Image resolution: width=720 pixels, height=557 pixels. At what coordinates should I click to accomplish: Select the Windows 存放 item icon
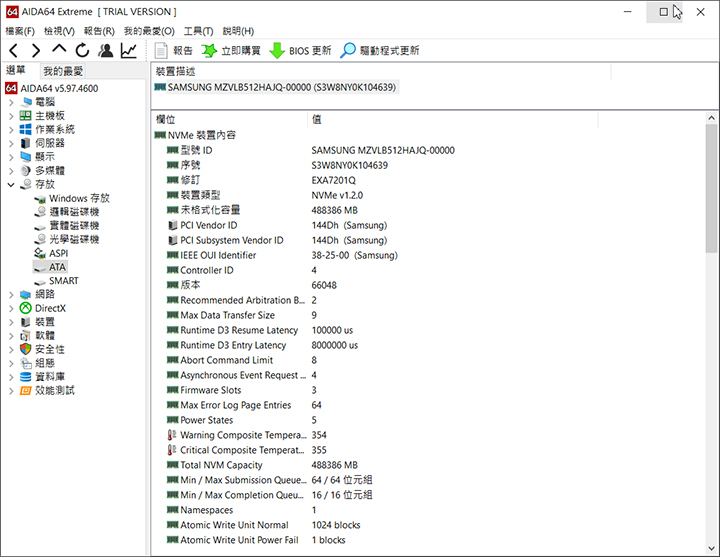click(40, 198)
